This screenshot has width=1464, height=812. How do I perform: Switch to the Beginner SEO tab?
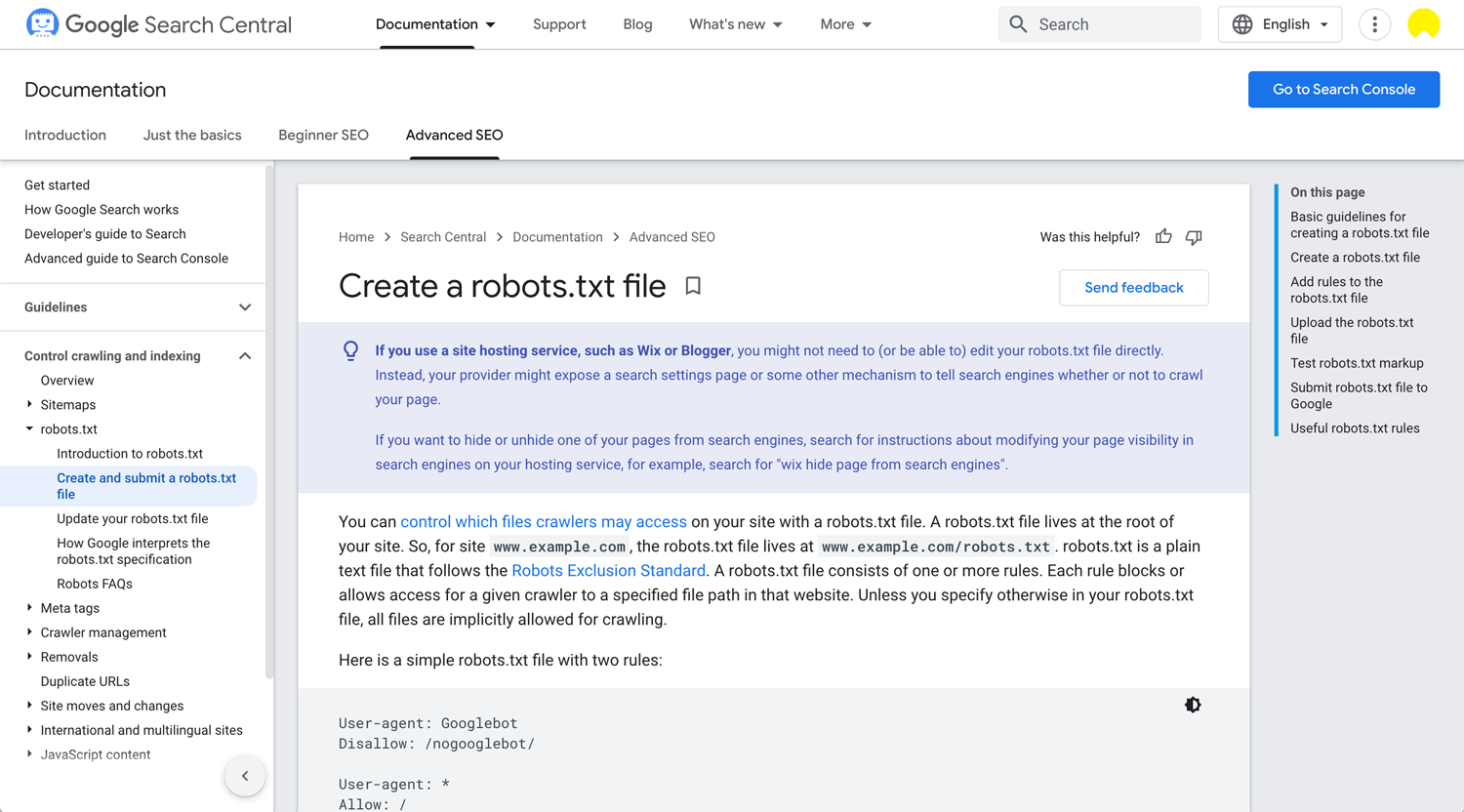[x=323, y=135]
